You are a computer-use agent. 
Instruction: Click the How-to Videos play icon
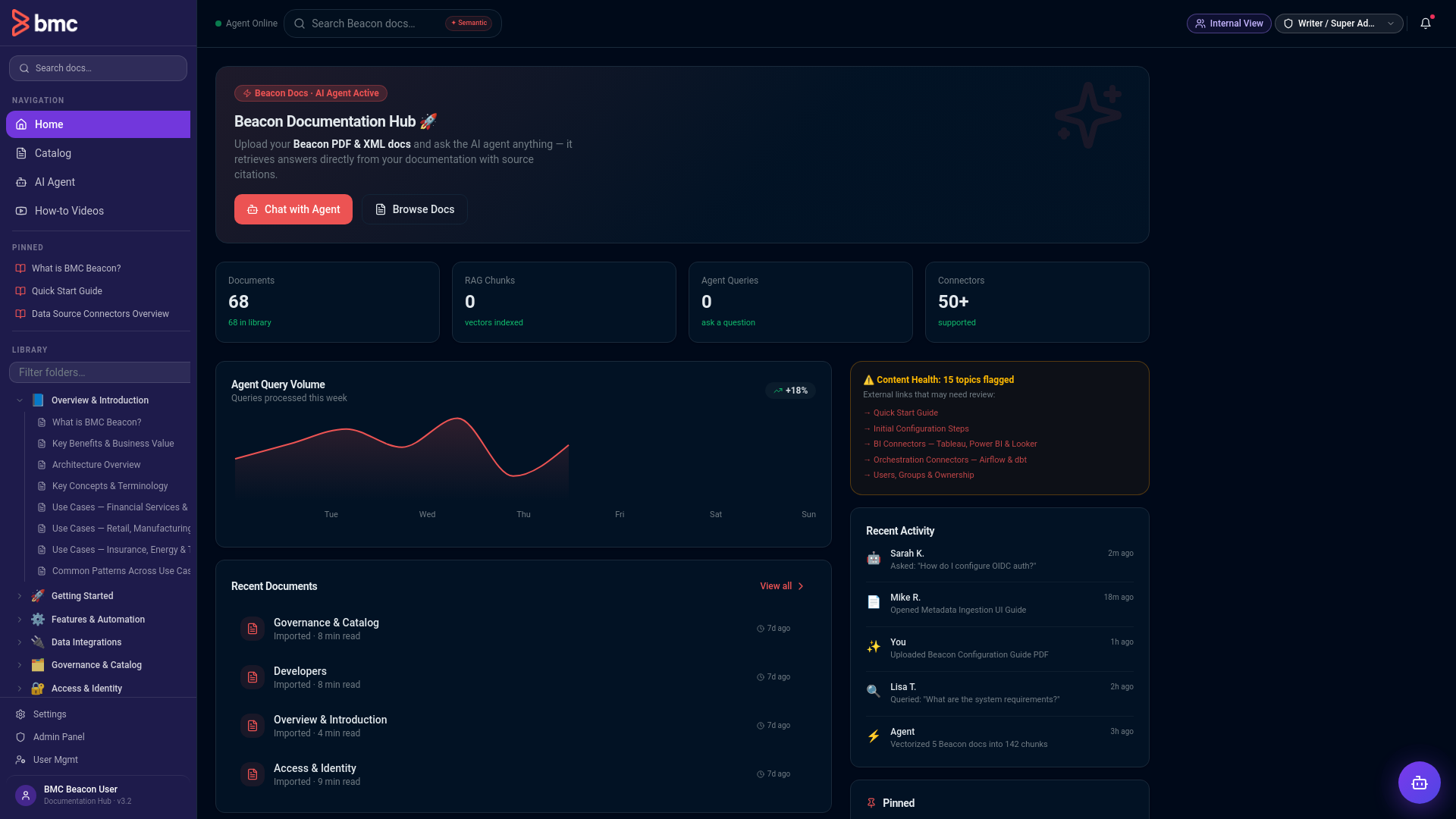tap(21, 211)
